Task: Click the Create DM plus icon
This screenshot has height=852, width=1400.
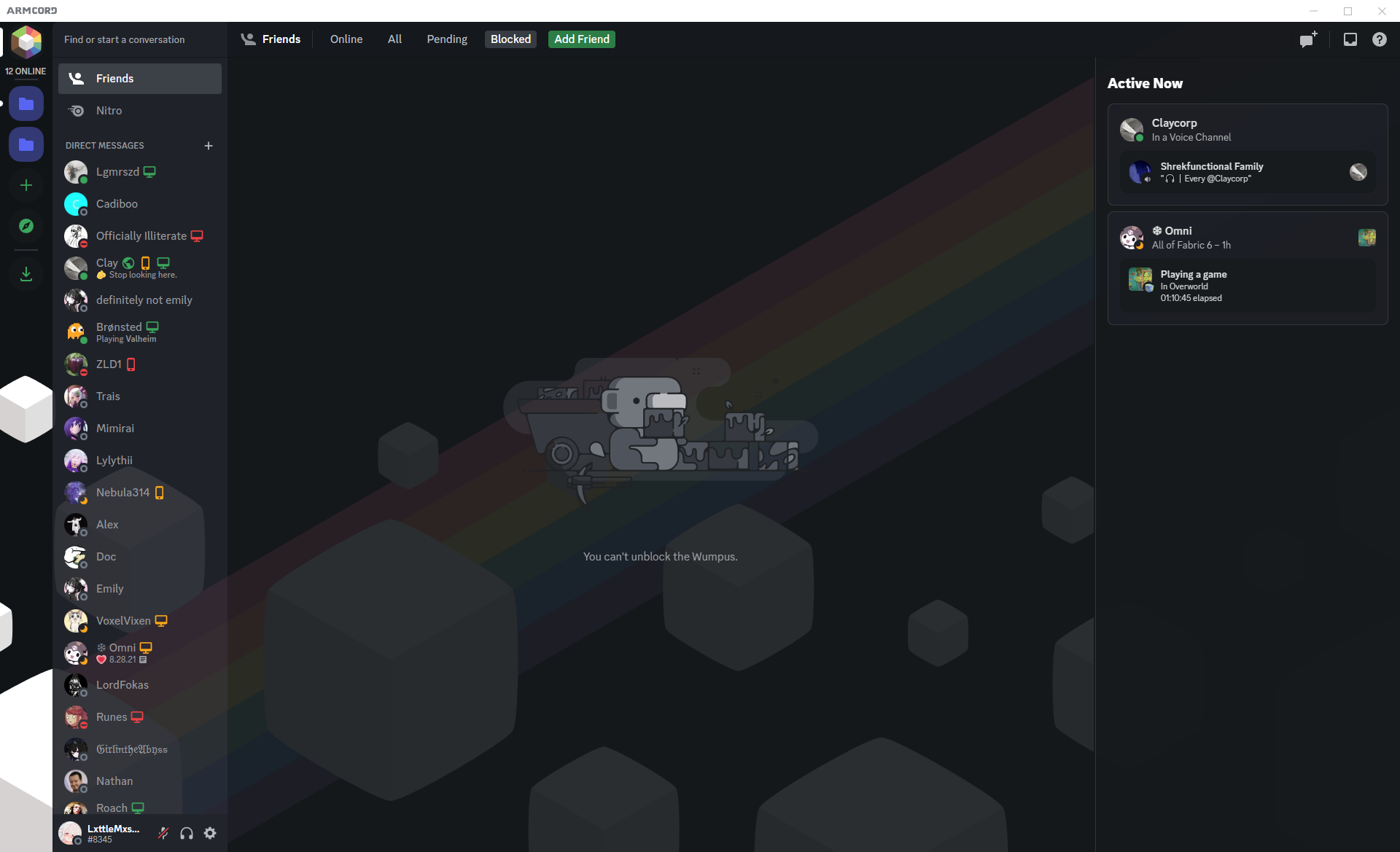Action: click(209, 146)
